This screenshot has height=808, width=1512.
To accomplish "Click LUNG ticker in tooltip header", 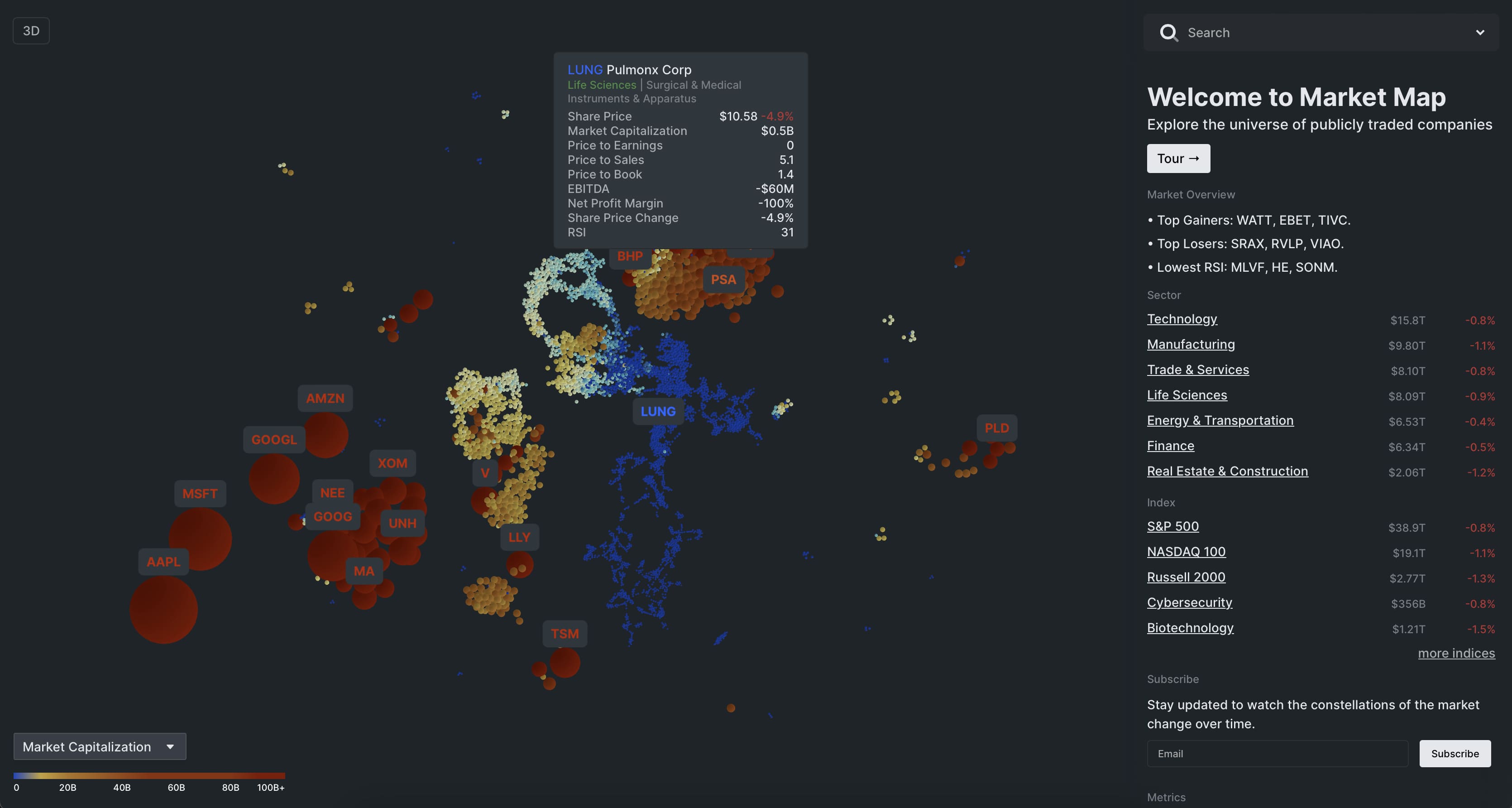I will (584, 70).
